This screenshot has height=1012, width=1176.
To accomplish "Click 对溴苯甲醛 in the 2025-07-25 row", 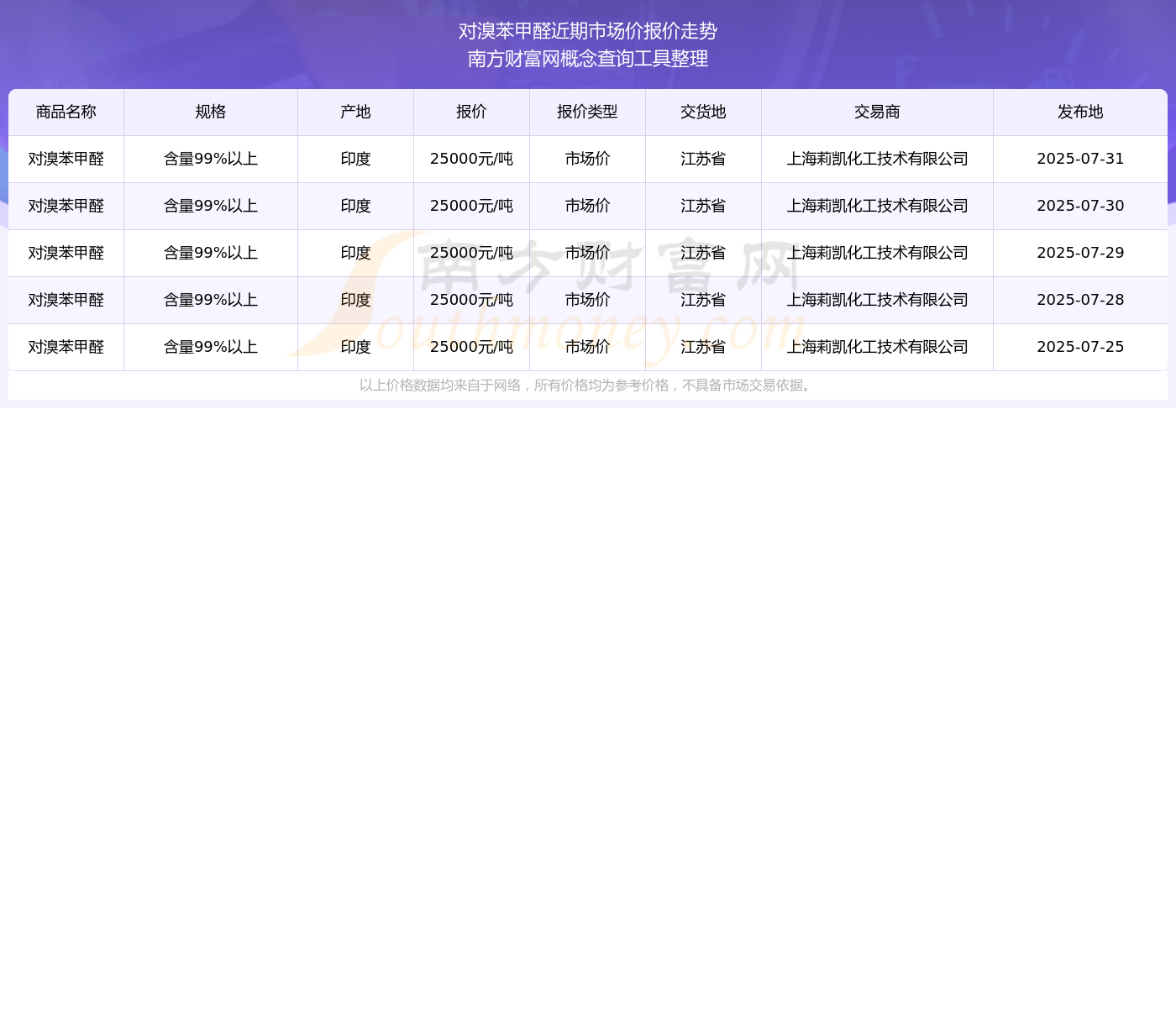I will (x=66, y=347).
